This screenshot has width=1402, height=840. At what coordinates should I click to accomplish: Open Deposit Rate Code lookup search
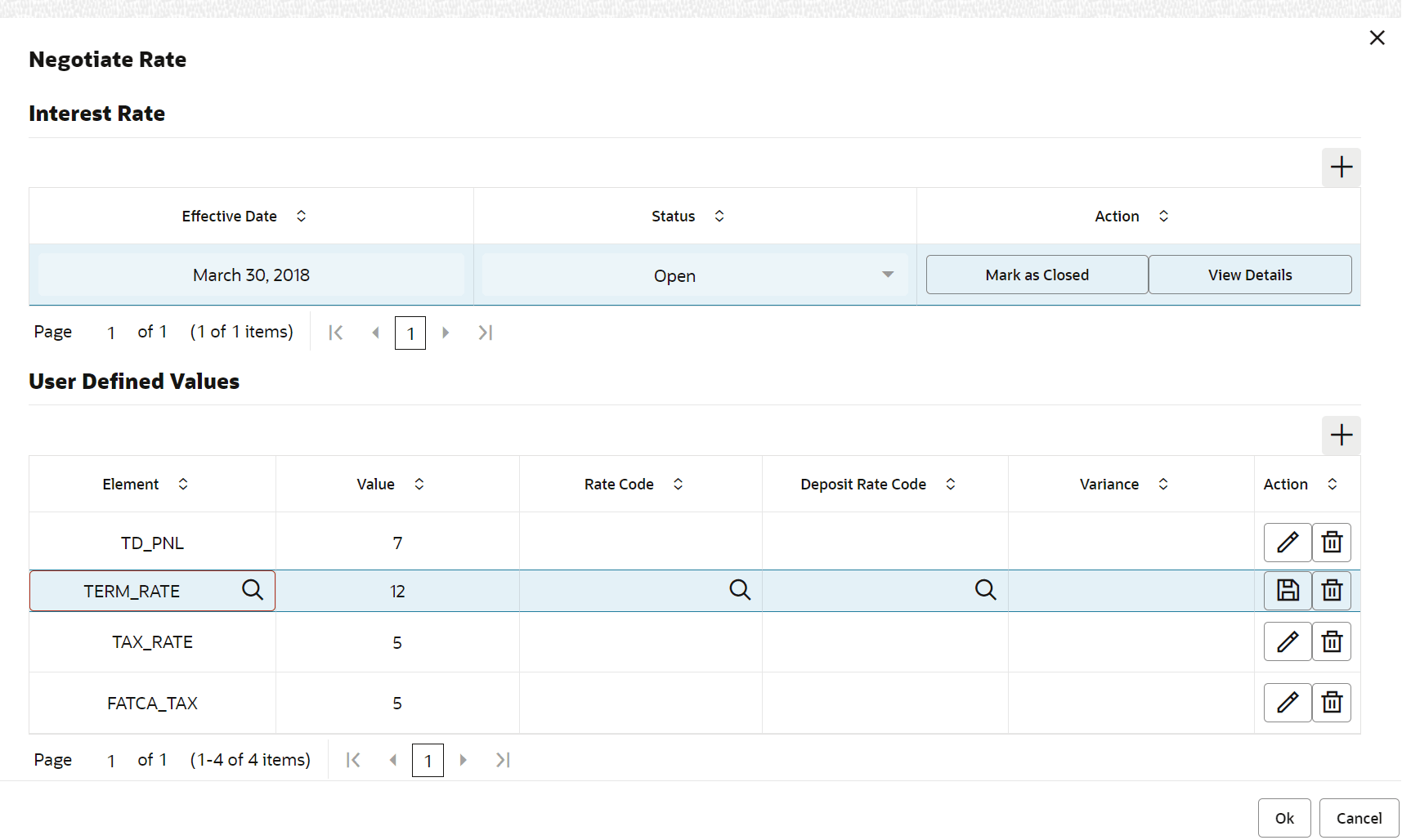click(985, 590)
